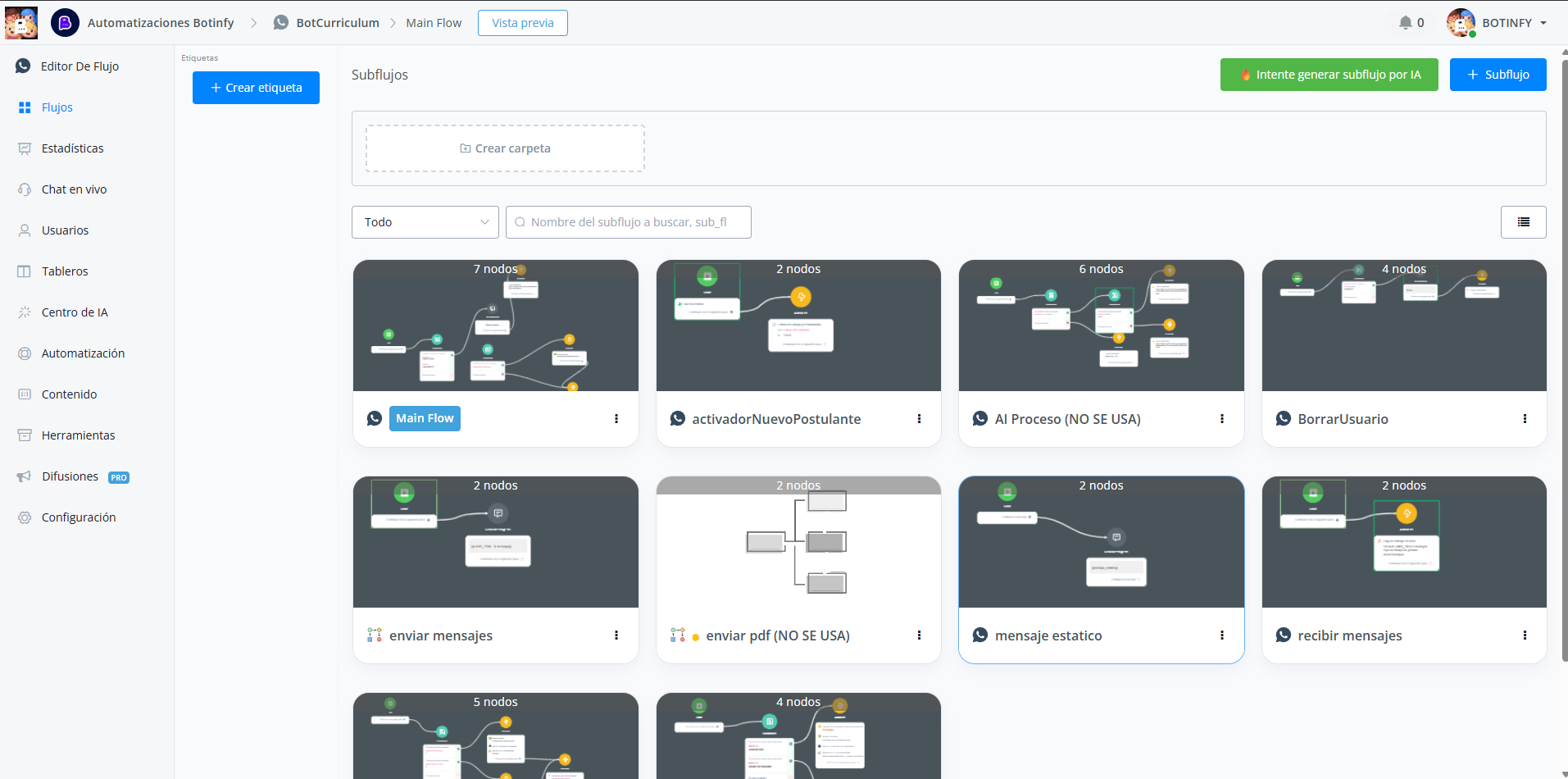
Task: Open the recibir mensajes flow thumbnail
Action: point(1404,542)
